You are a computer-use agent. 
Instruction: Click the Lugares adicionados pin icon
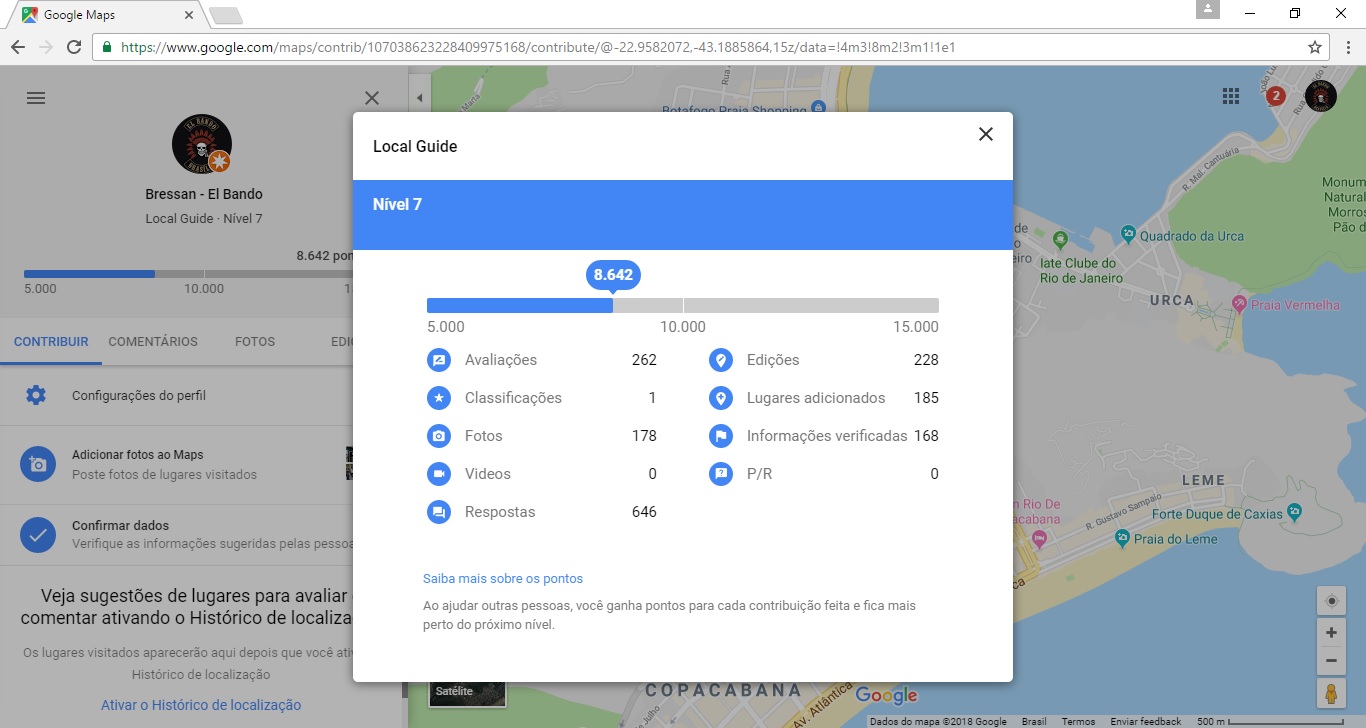[720, 398]
